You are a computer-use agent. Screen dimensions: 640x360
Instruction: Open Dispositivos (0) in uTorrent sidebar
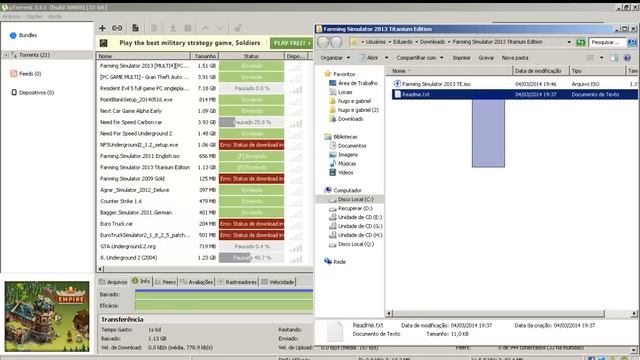click(32, 92)
